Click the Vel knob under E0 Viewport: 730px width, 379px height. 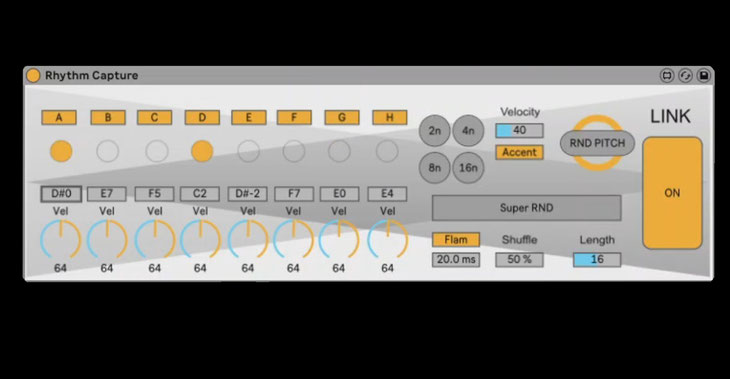pos(339,240)
